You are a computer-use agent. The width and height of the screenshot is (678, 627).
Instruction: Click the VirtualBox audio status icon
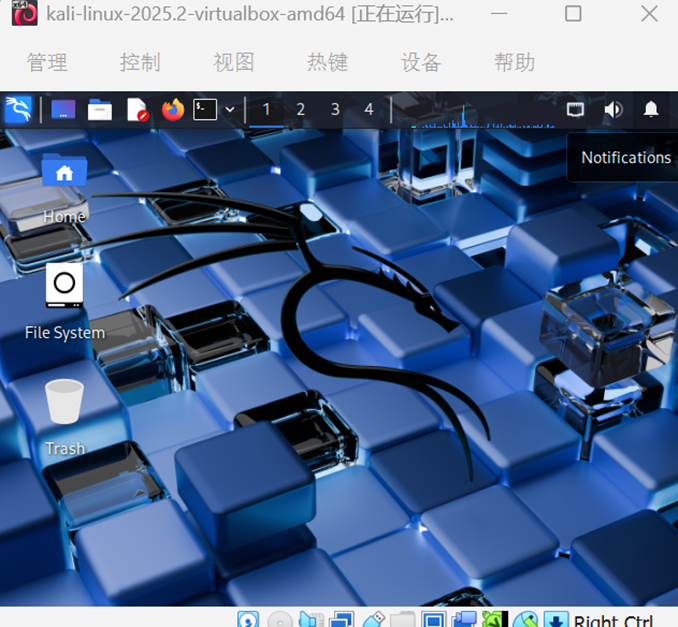tap(311, 620)
